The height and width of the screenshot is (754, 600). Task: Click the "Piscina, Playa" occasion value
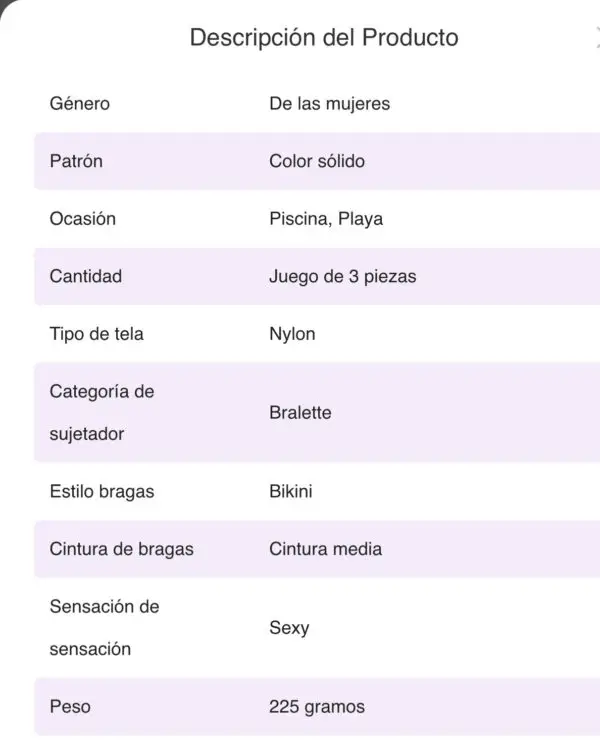click(326, 218)
